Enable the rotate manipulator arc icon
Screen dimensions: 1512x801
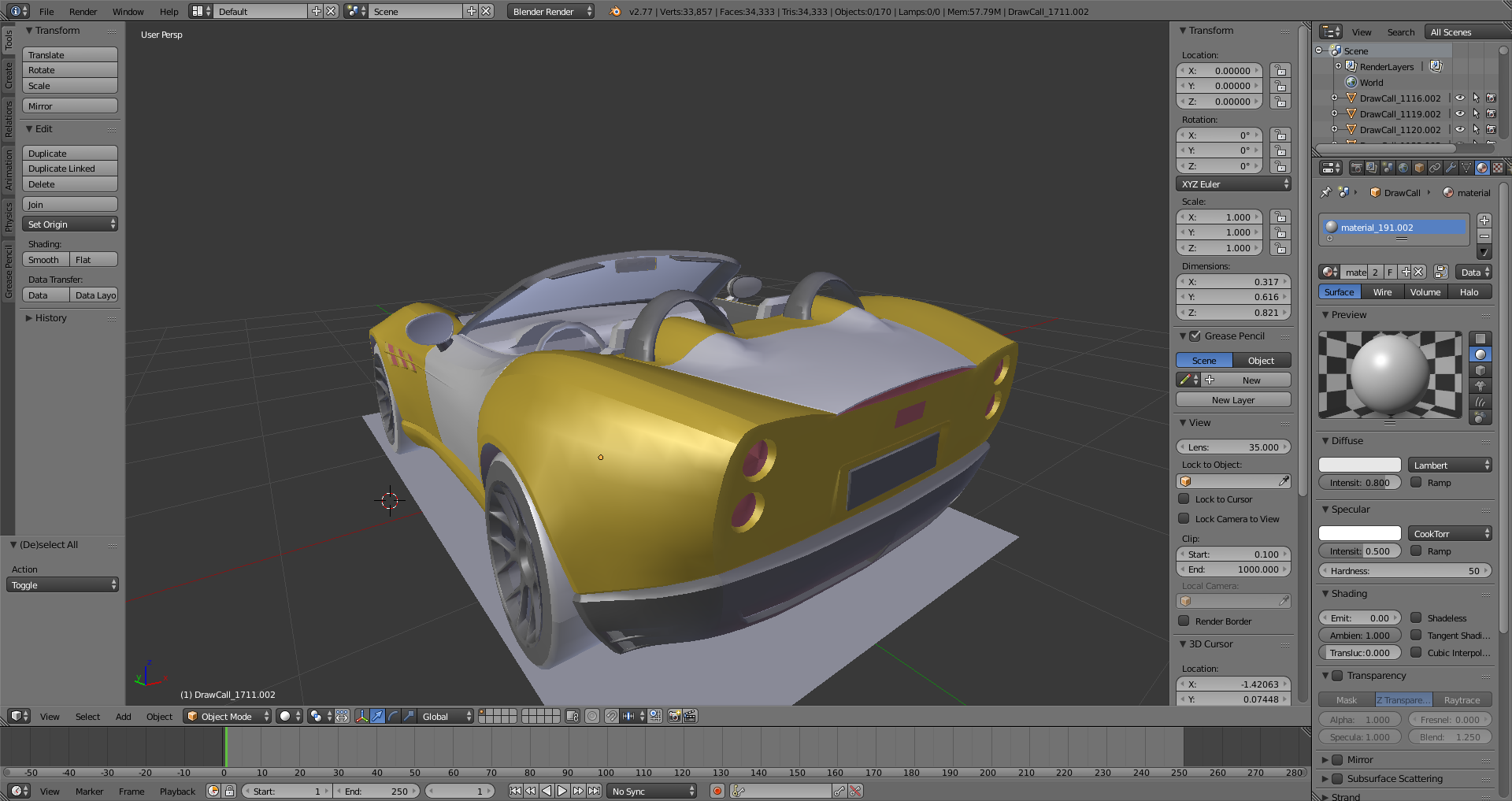[393, 716]
